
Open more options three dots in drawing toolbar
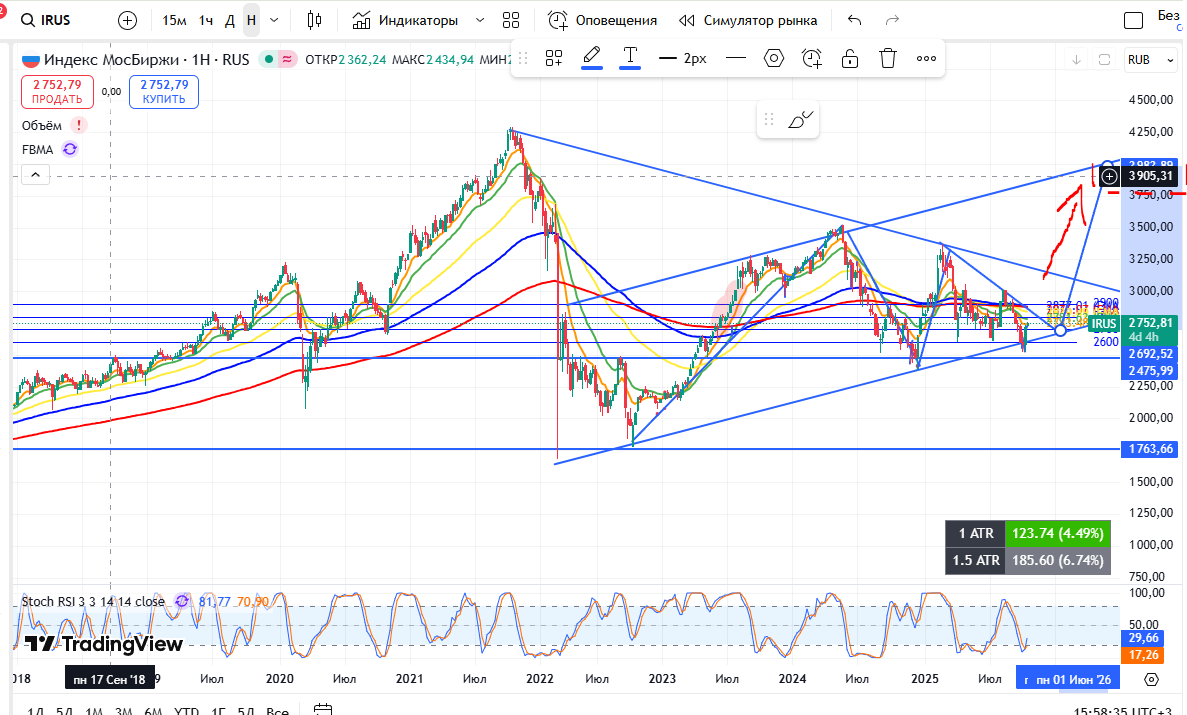926,58
